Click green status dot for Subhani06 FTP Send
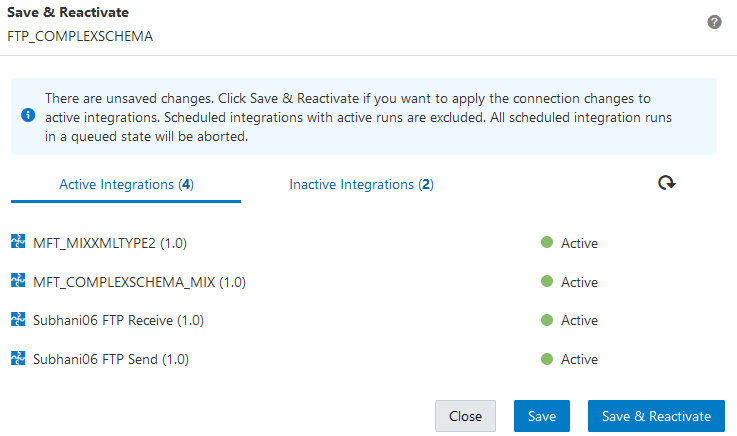This screenshot has height=436, width=737. 547,358
